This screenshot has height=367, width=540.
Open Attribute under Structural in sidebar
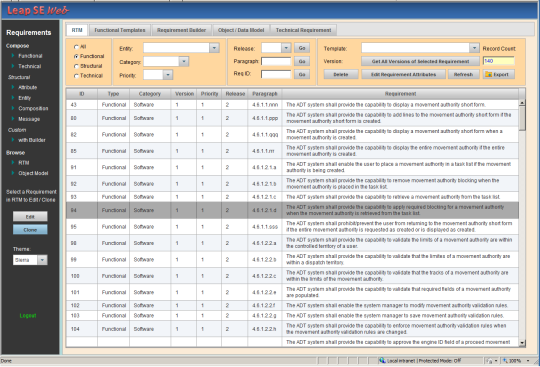[x=28, y=87]
